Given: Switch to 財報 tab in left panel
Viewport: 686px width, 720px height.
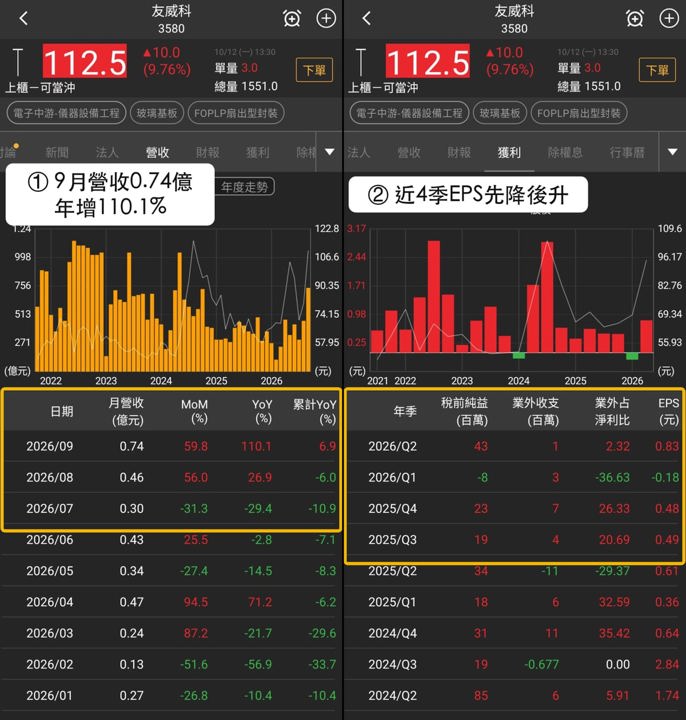Looking at the screenshot, I should (x=208, y=152).
